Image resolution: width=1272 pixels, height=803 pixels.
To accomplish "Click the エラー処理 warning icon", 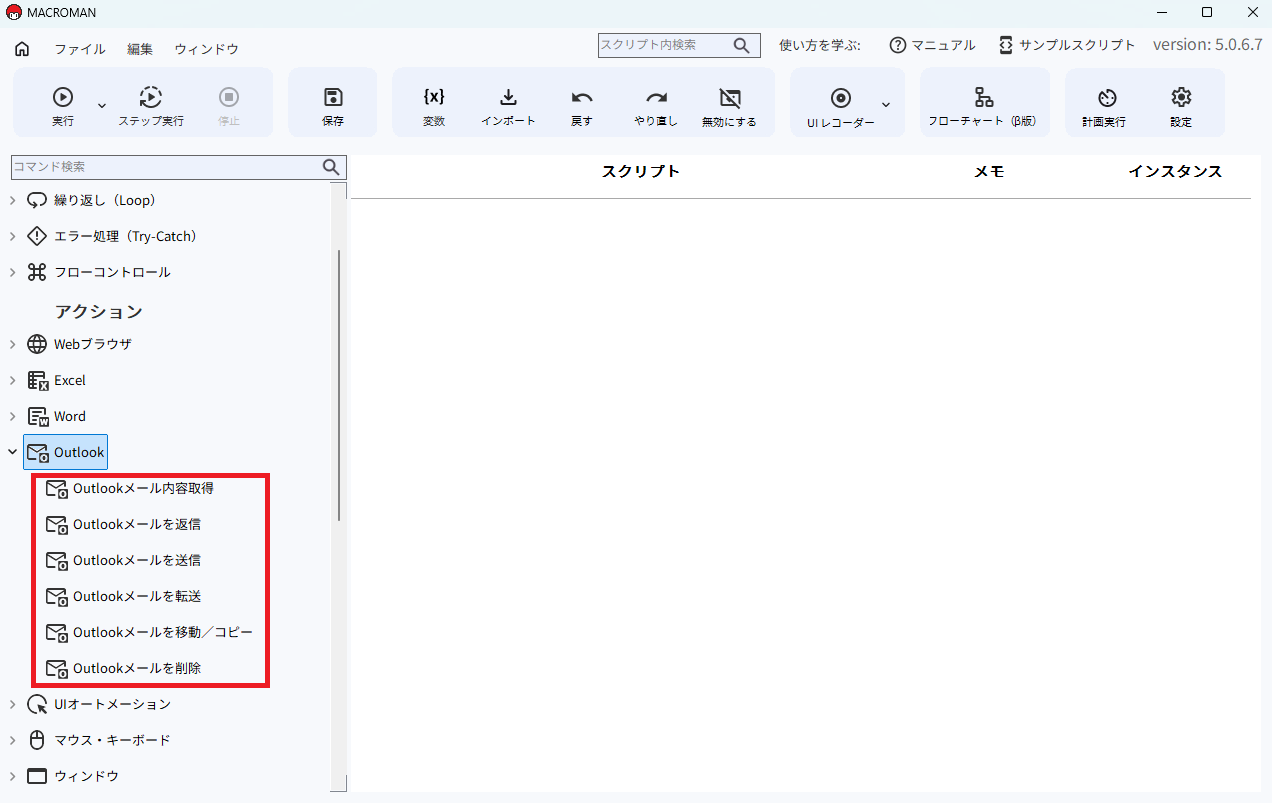I will [37, 236].
